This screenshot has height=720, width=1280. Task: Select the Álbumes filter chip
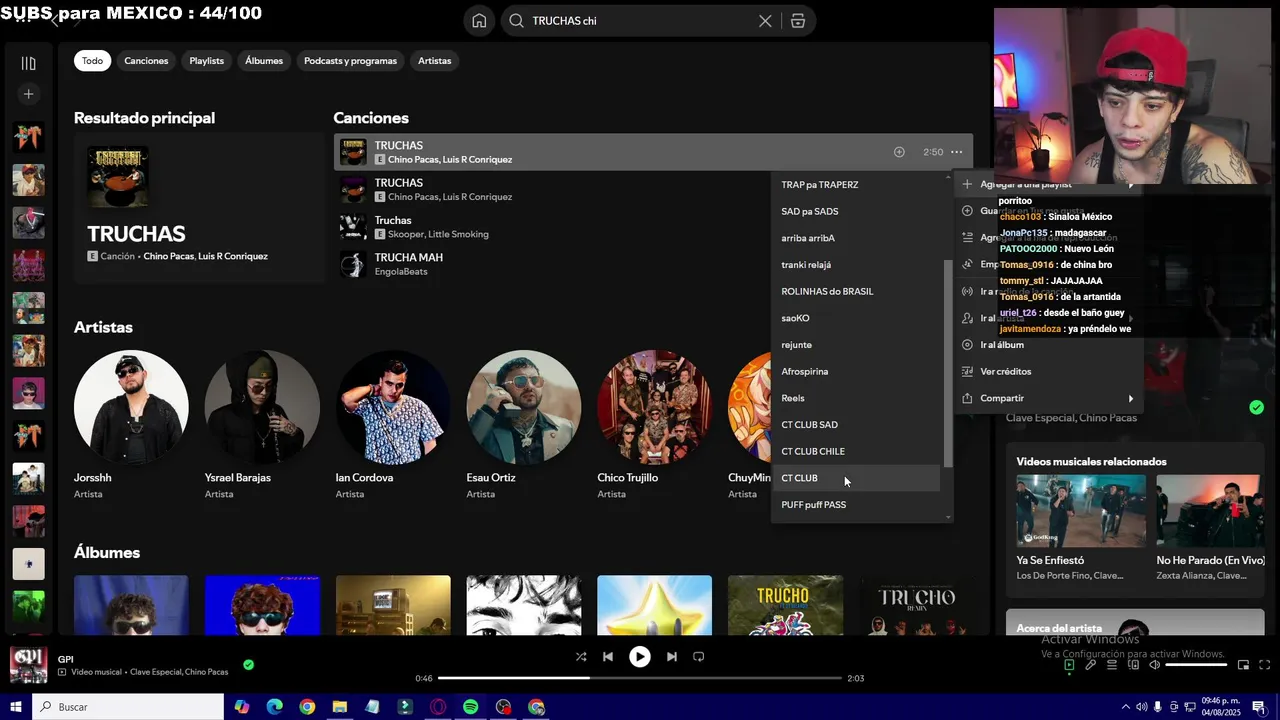tap(264, 61)
